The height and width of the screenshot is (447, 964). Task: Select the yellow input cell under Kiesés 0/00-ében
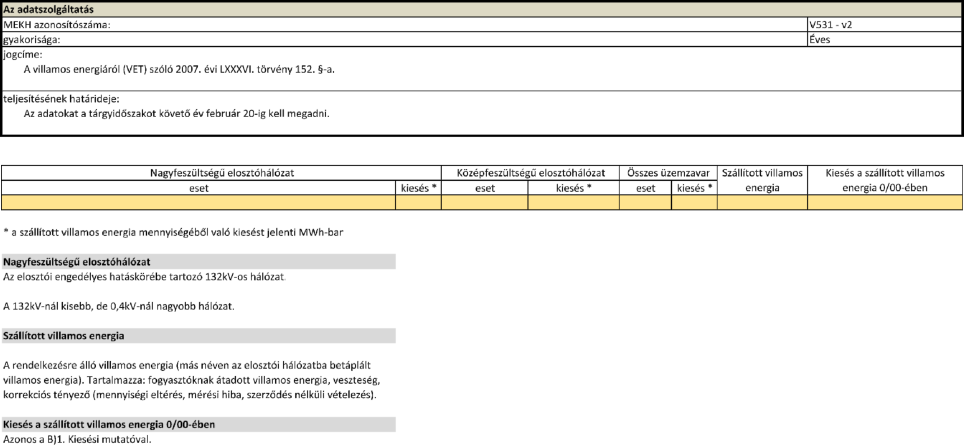tap(885, 203)
